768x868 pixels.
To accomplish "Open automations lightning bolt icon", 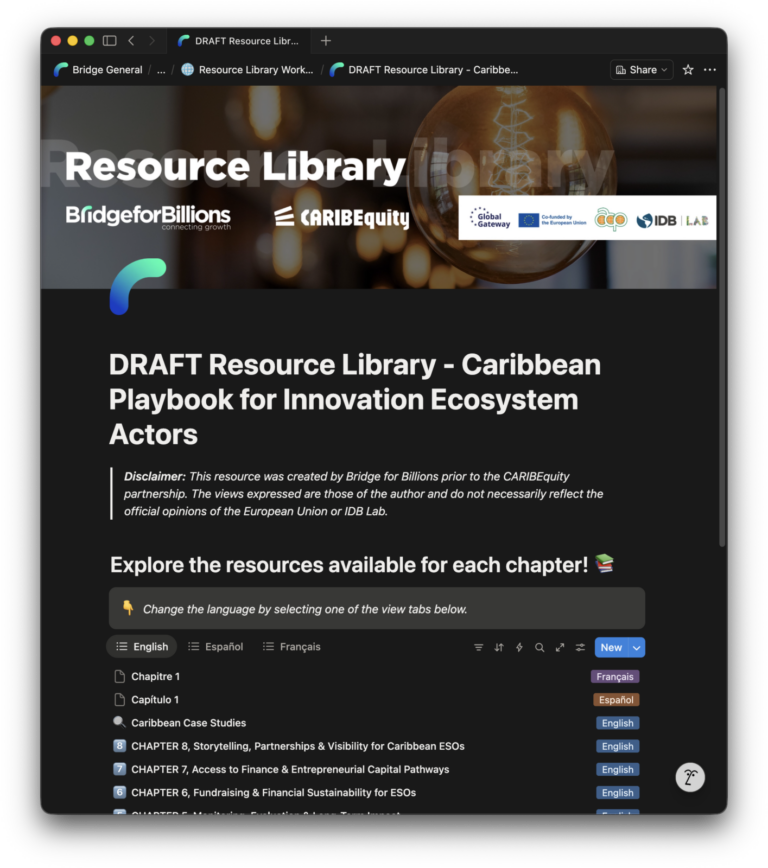I will [519, 647].
